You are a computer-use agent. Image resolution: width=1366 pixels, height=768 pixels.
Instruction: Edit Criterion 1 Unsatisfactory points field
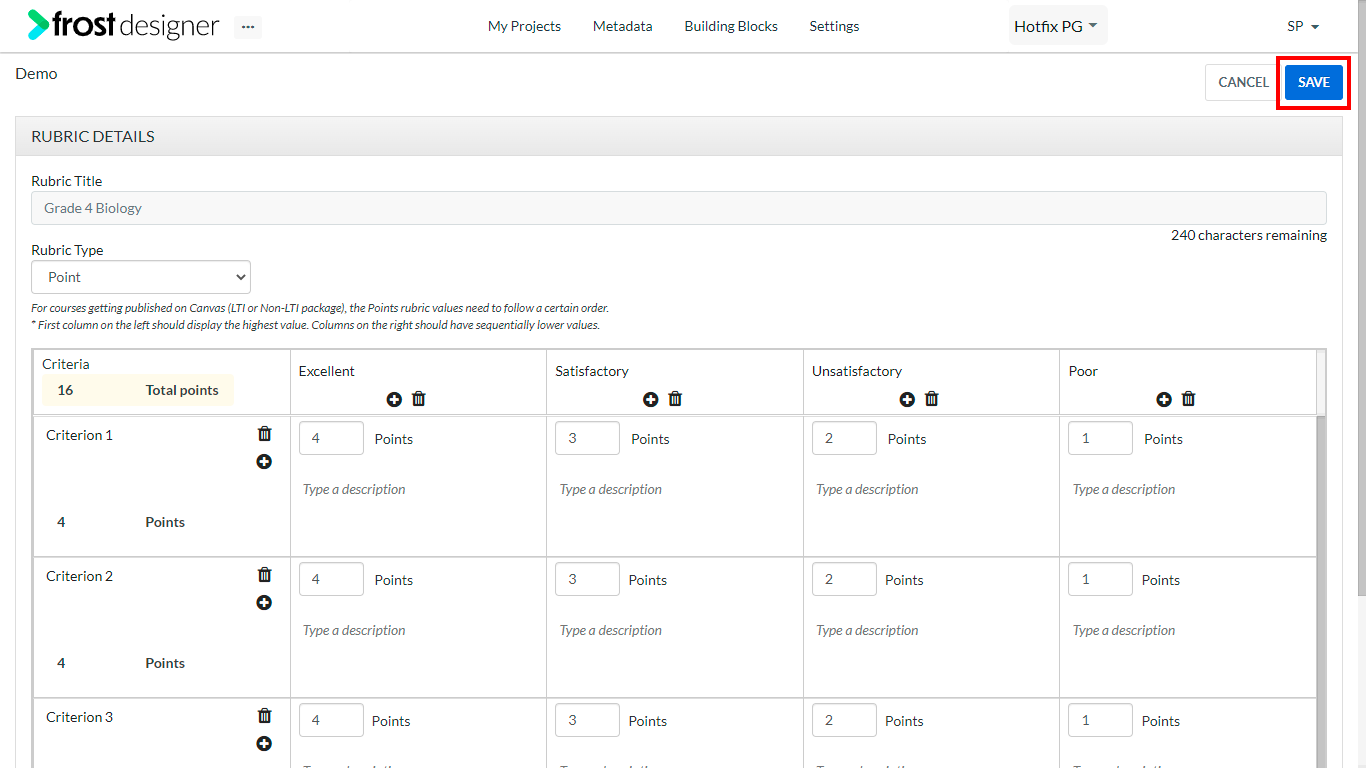click(x=844, y=438)
